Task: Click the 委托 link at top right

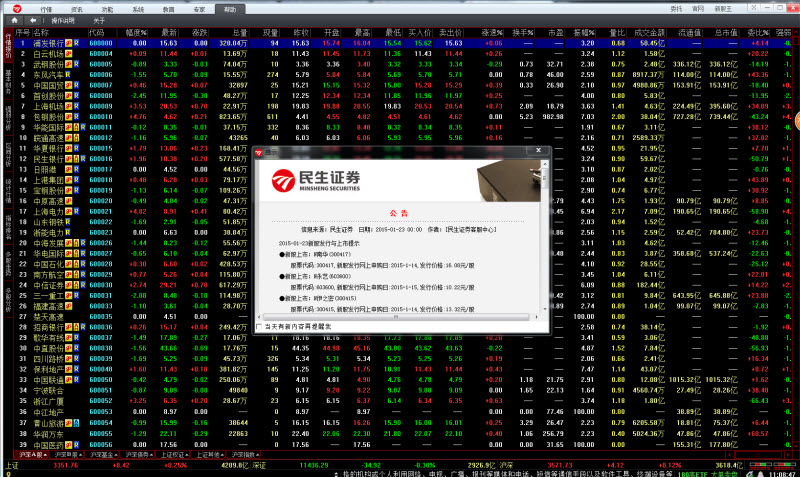Action: pyautogui.click(x=676, y=9)
